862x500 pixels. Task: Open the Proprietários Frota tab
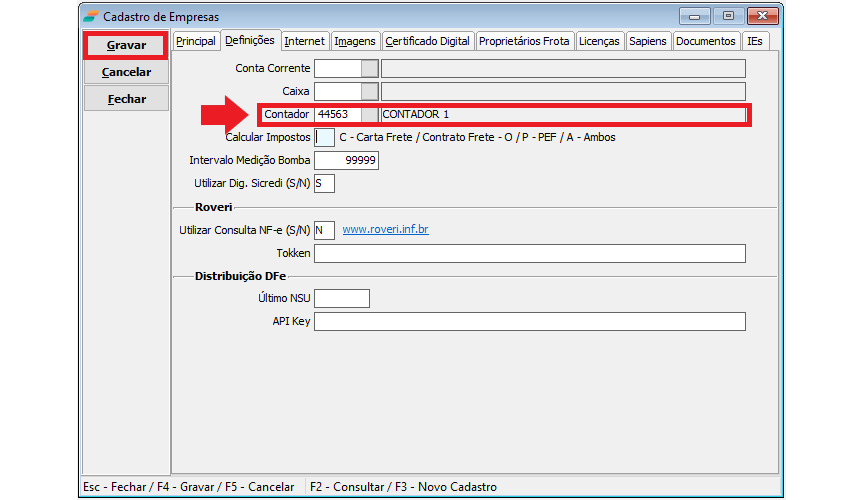(x=524, y=41)
